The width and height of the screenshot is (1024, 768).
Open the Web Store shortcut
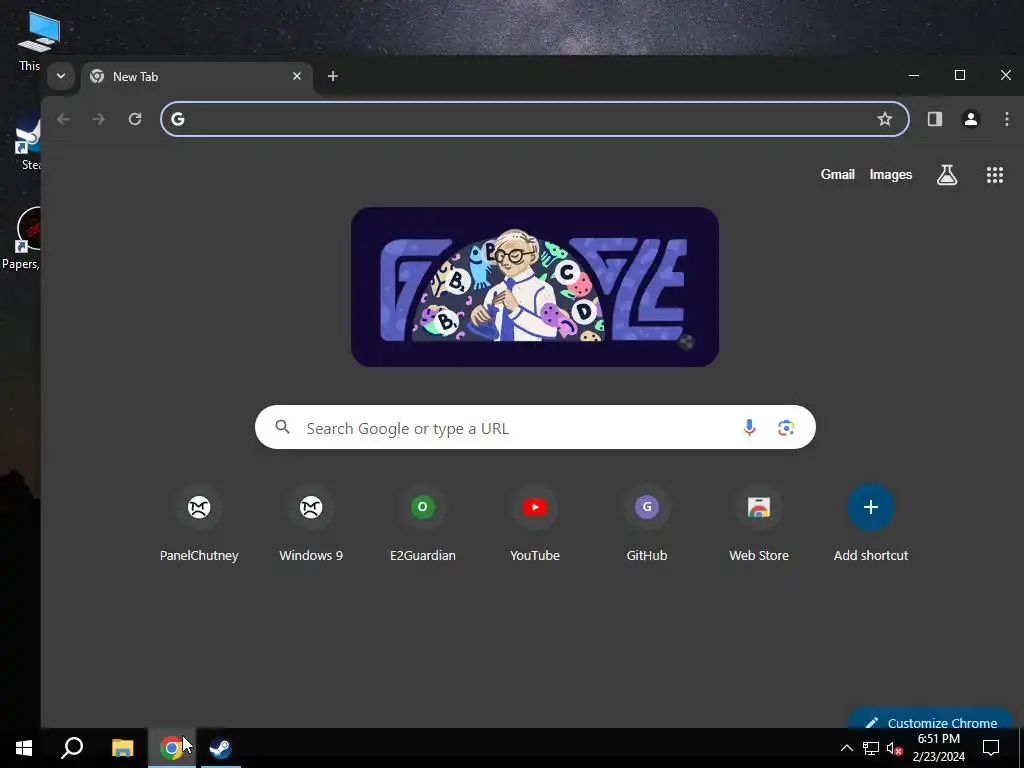click(759, 524)
